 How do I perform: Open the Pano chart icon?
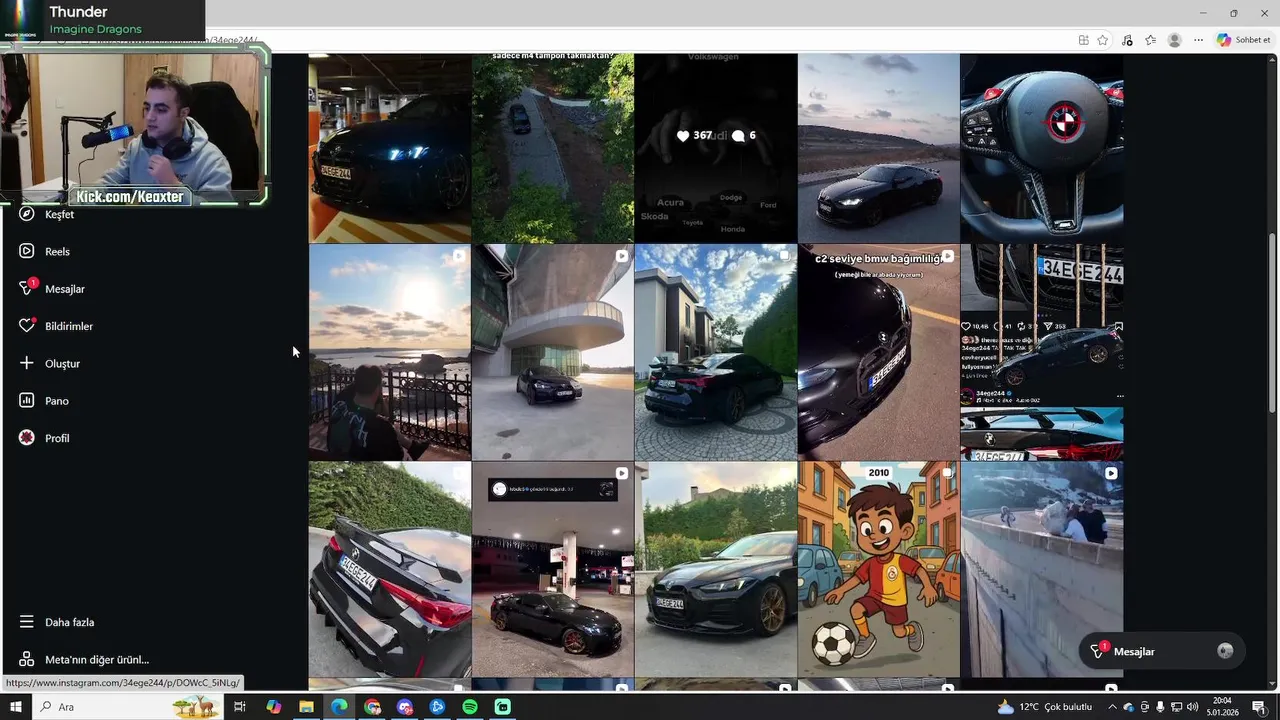[27, 400]
